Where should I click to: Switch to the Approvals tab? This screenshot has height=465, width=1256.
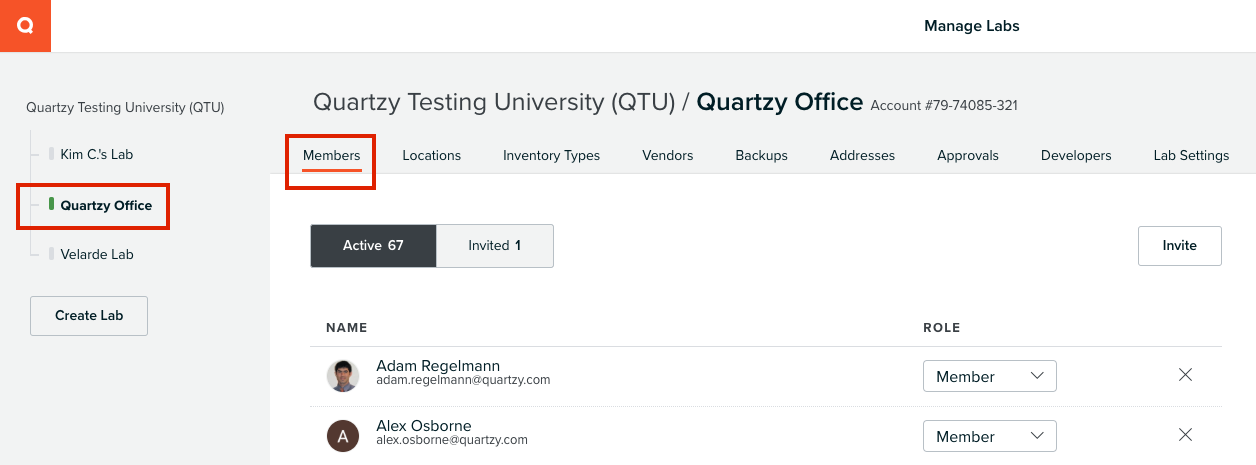coord(967,155)
